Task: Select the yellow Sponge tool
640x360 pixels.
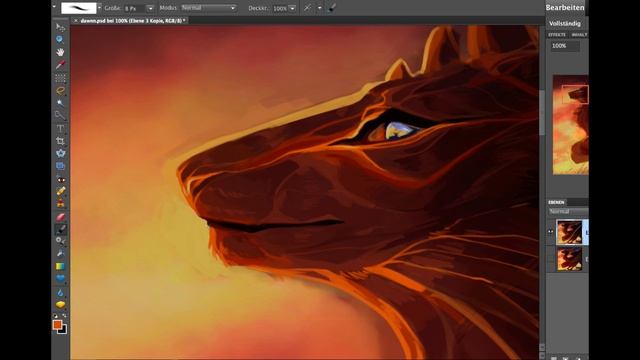Action: tap(60, 304)
